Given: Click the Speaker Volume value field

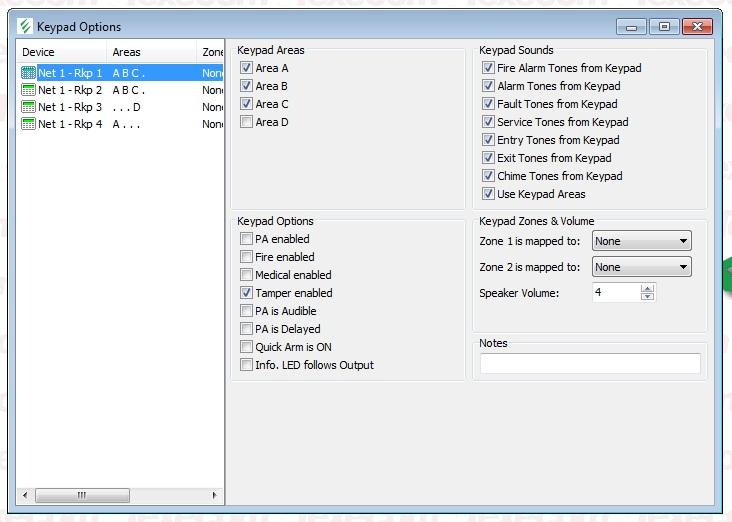Looking at the screenshot, I should click(x=615, y=293).
